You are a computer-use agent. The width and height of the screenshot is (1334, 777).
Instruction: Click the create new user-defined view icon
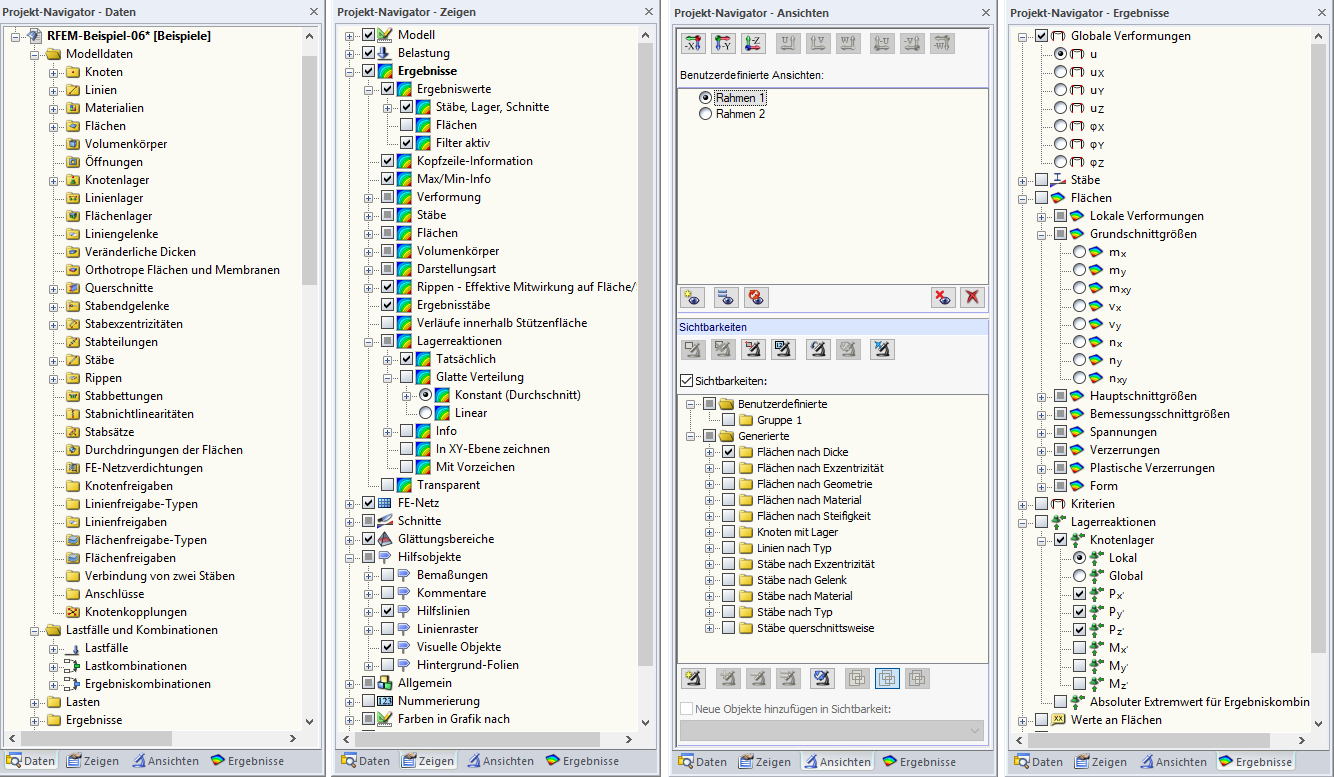point(693,297)
